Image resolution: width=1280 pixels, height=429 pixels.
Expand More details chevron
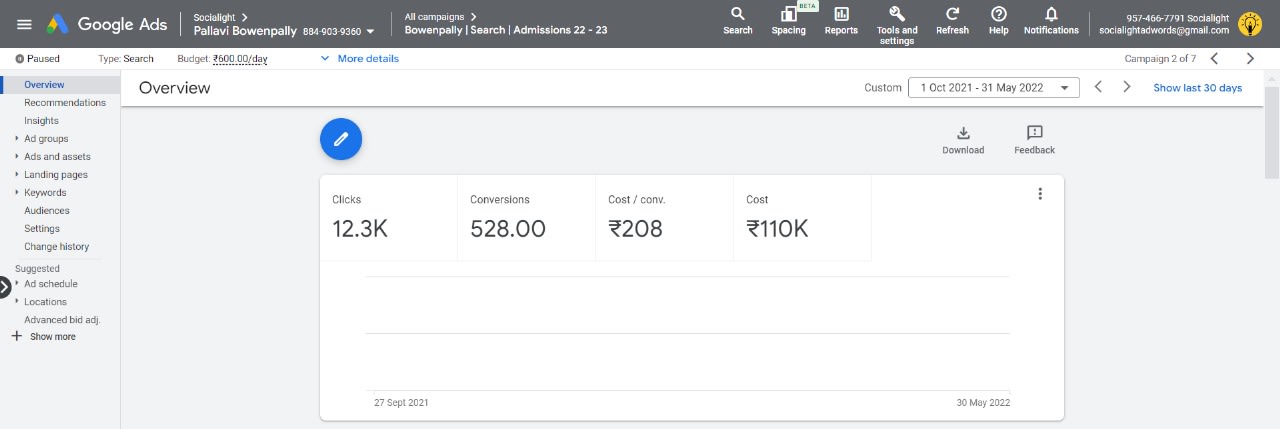point(325,59)
